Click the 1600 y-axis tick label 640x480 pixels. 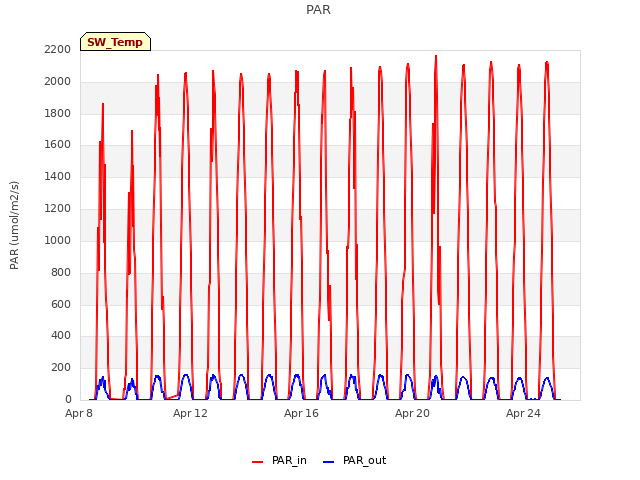coord(58,145)
